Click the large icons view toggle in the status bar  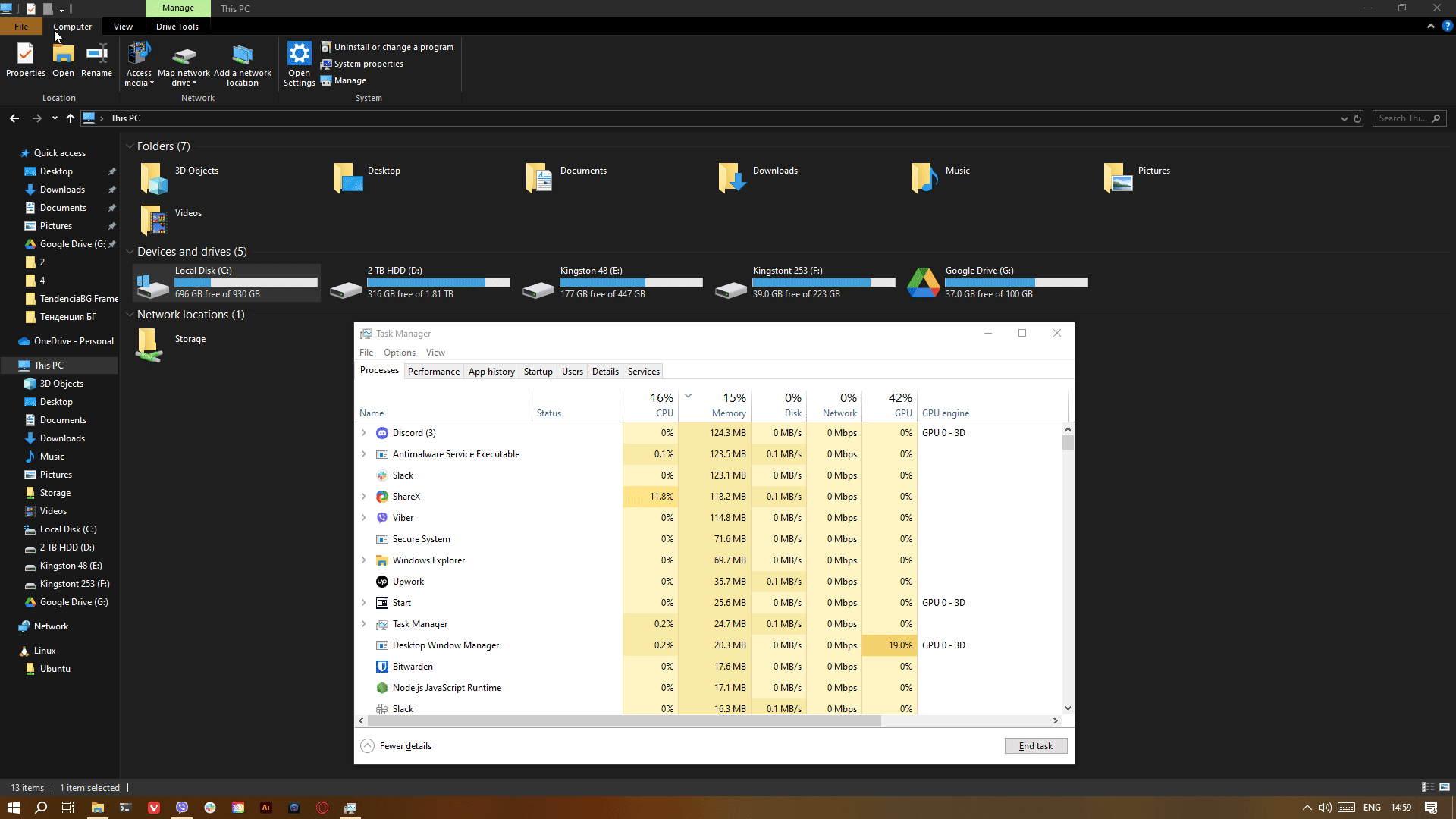tap(1445, 787)
